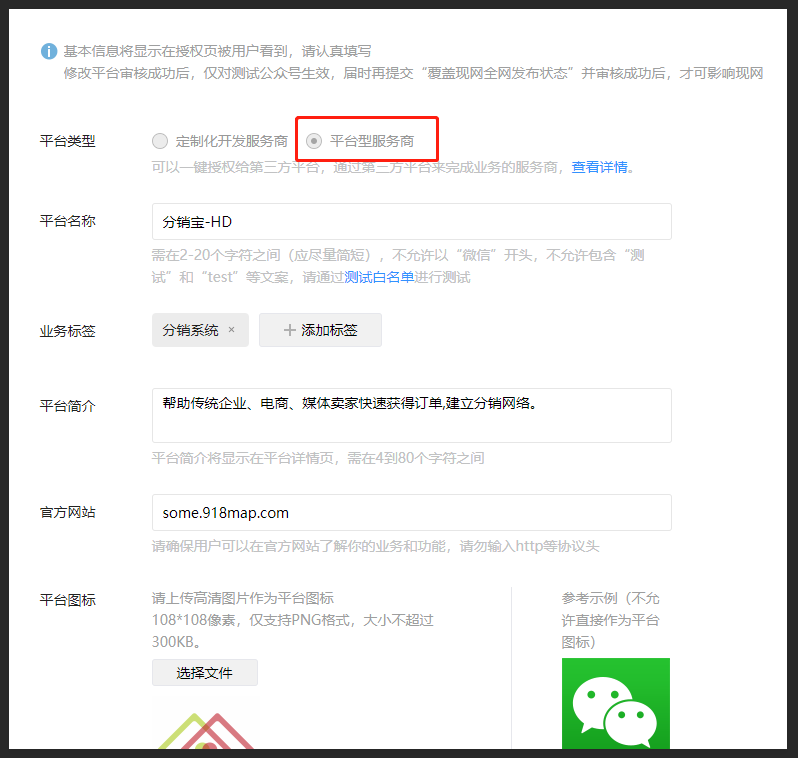Click the 平台名称 input field
Image resolution: width=798 pixels, height=758 pixels.
(x=411, y=221)
